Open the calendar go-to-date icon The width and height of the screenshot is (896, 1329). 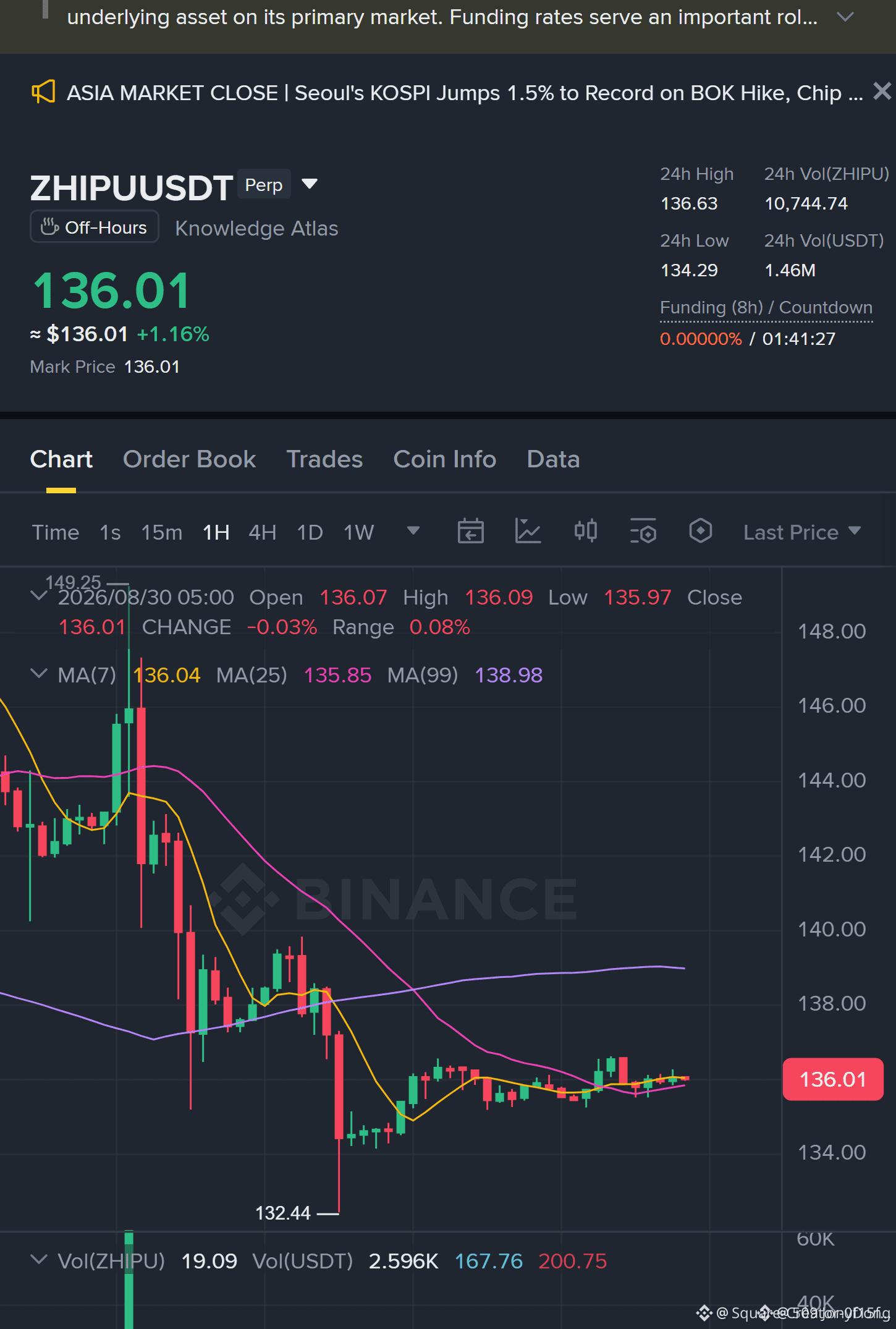[x=471, y=531]
